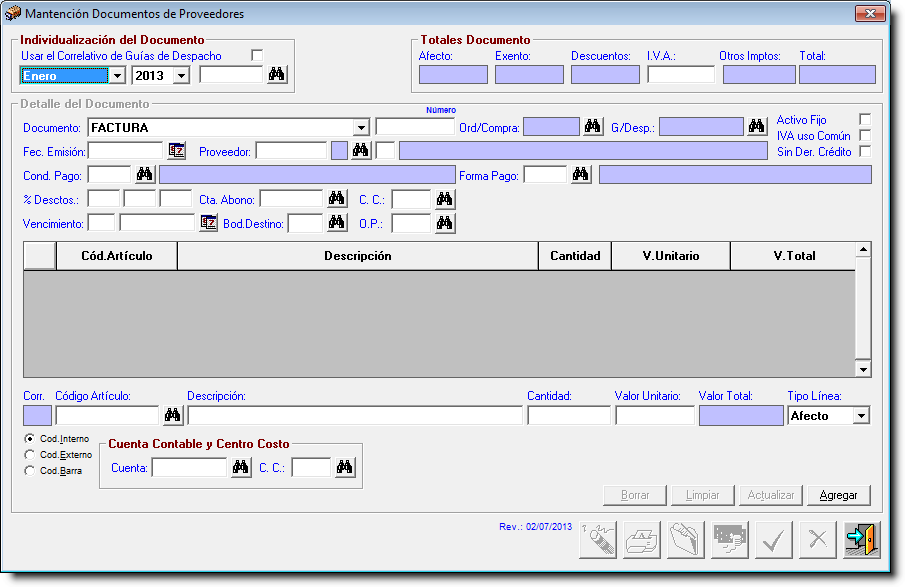Click the Limpiar button

coord(702,495)
